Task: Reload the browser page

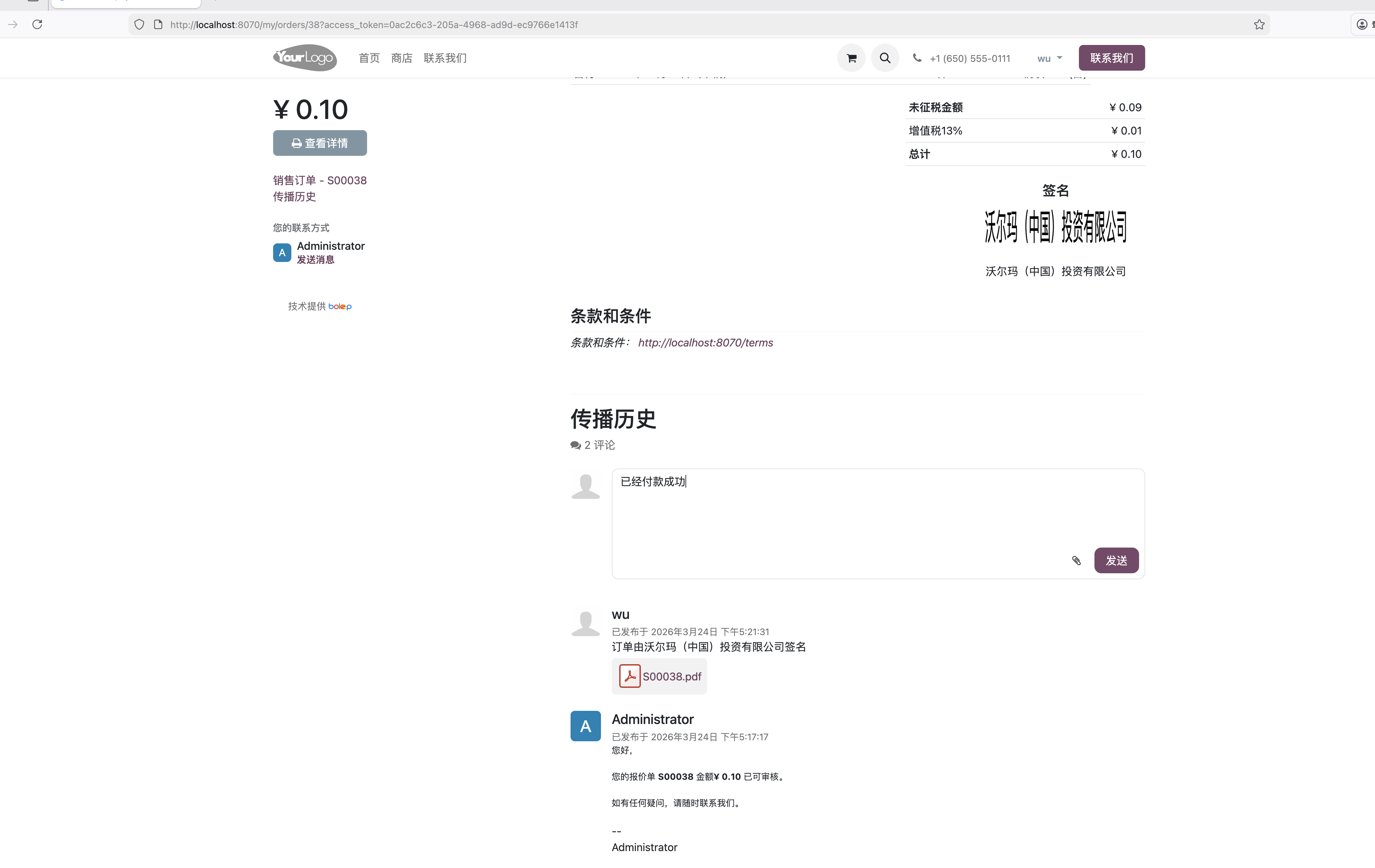Action: coord(37,25)
